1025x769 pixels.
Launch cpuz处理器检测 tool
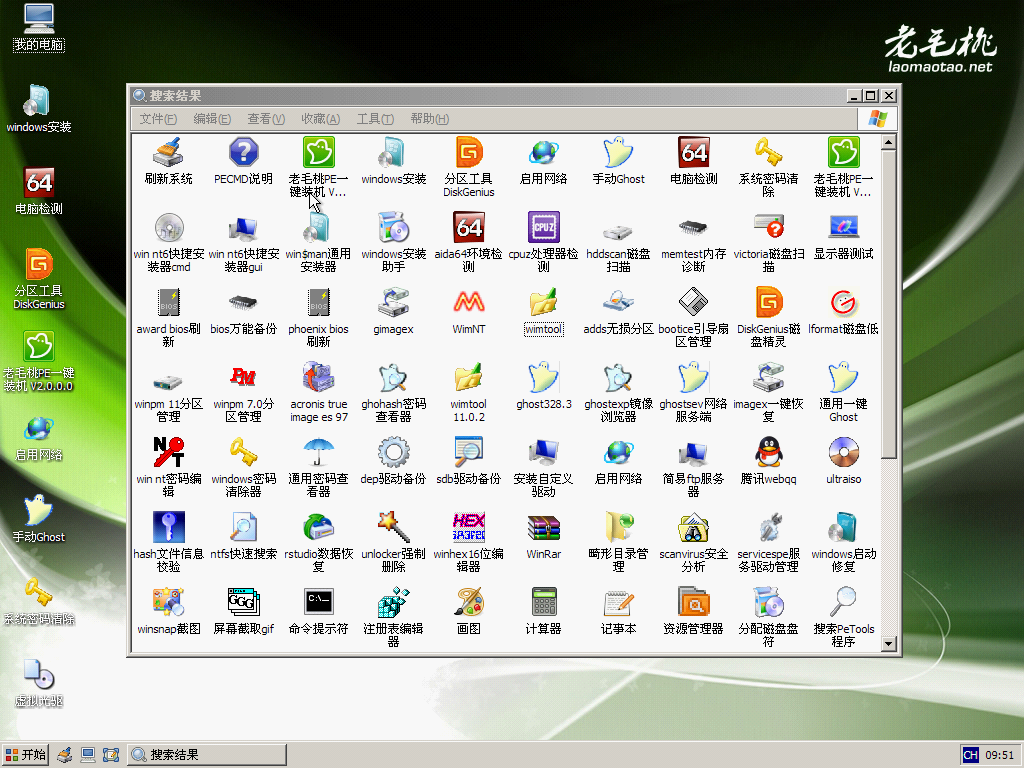pos(543,227)
